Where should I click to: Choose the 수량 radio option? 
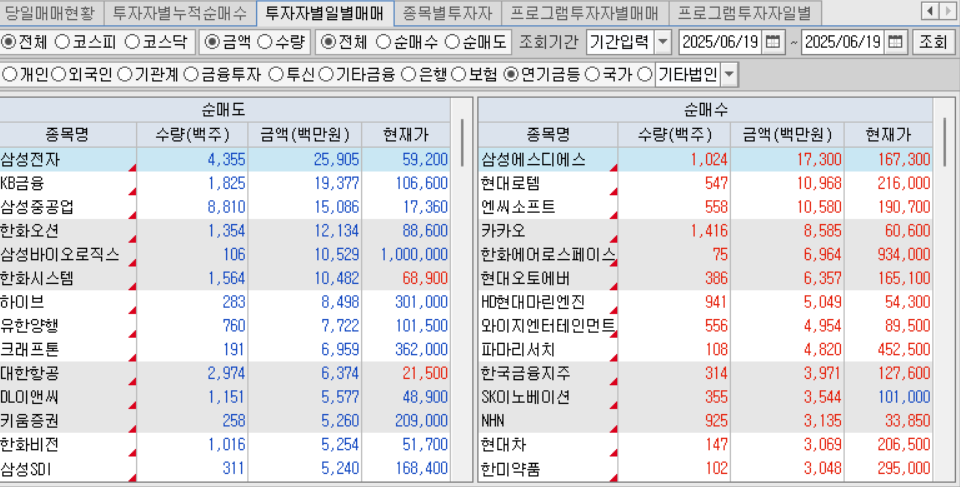pyautogui.click(x=264, y=42)
